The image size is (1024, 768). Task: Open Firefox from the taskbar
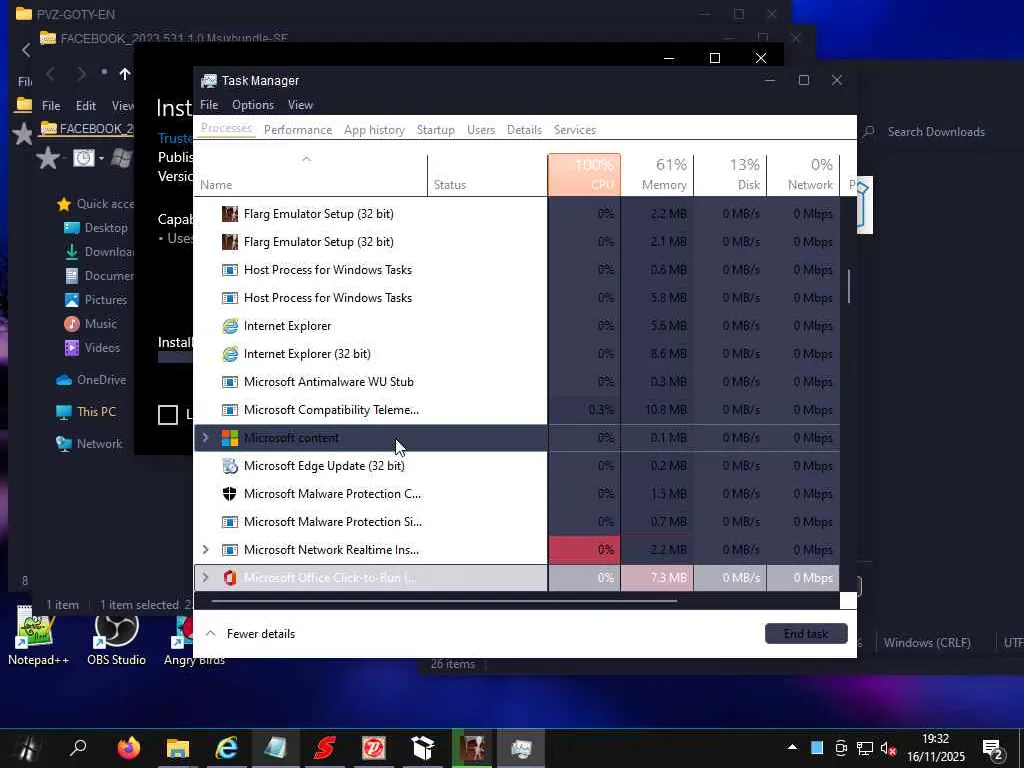[x=129, y=748]
